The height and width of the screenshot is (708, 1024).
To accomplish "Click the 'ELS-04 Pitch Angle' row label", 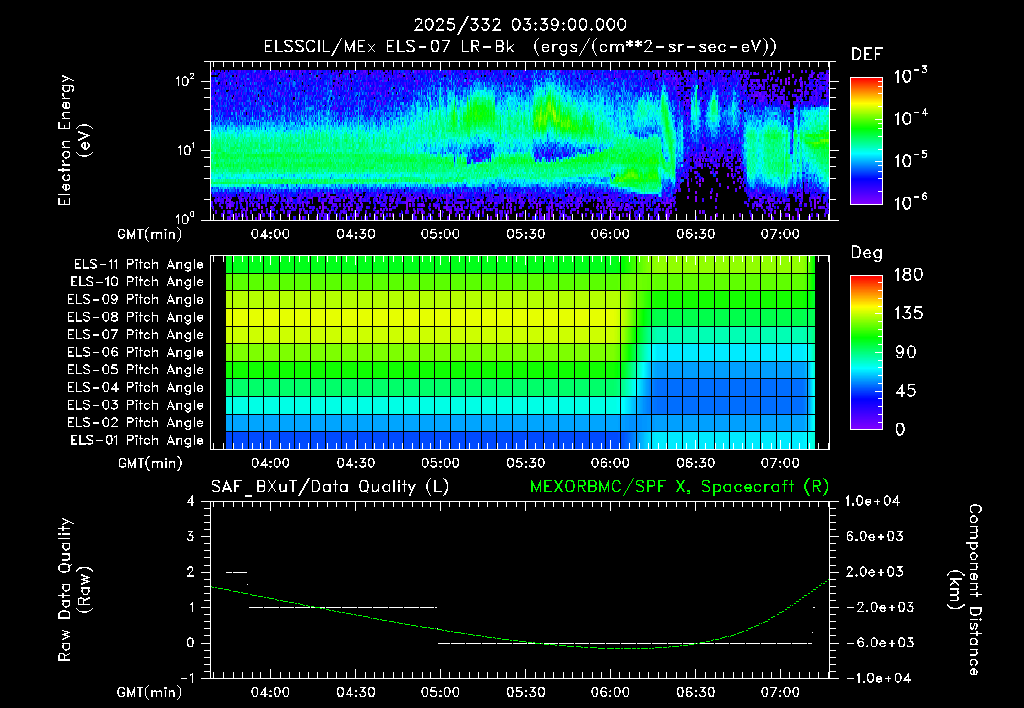I will [x=136, y=388].
